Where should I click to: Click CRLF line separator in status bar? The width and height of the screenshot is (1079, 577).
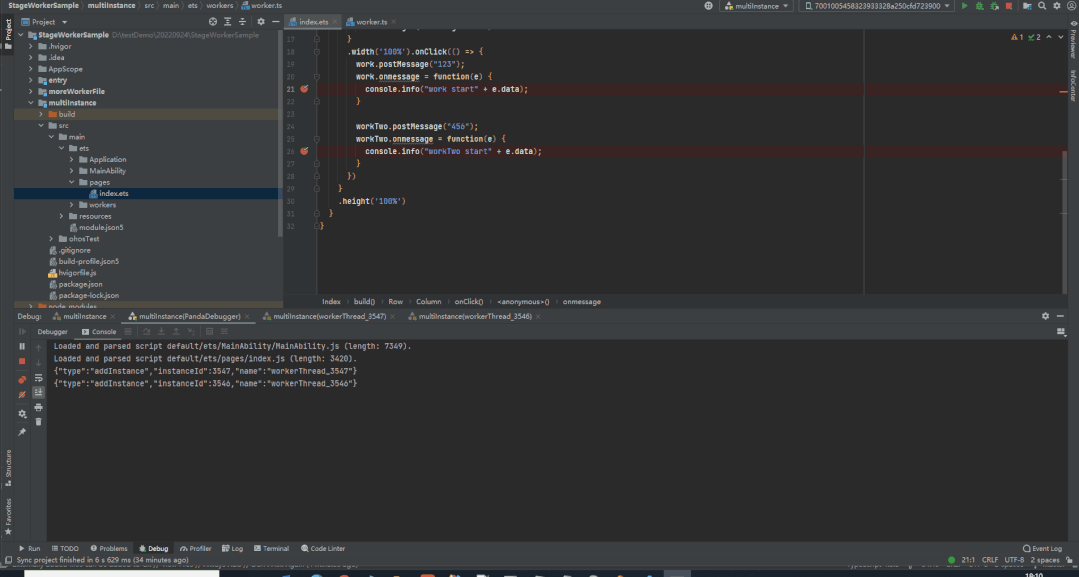990,560
